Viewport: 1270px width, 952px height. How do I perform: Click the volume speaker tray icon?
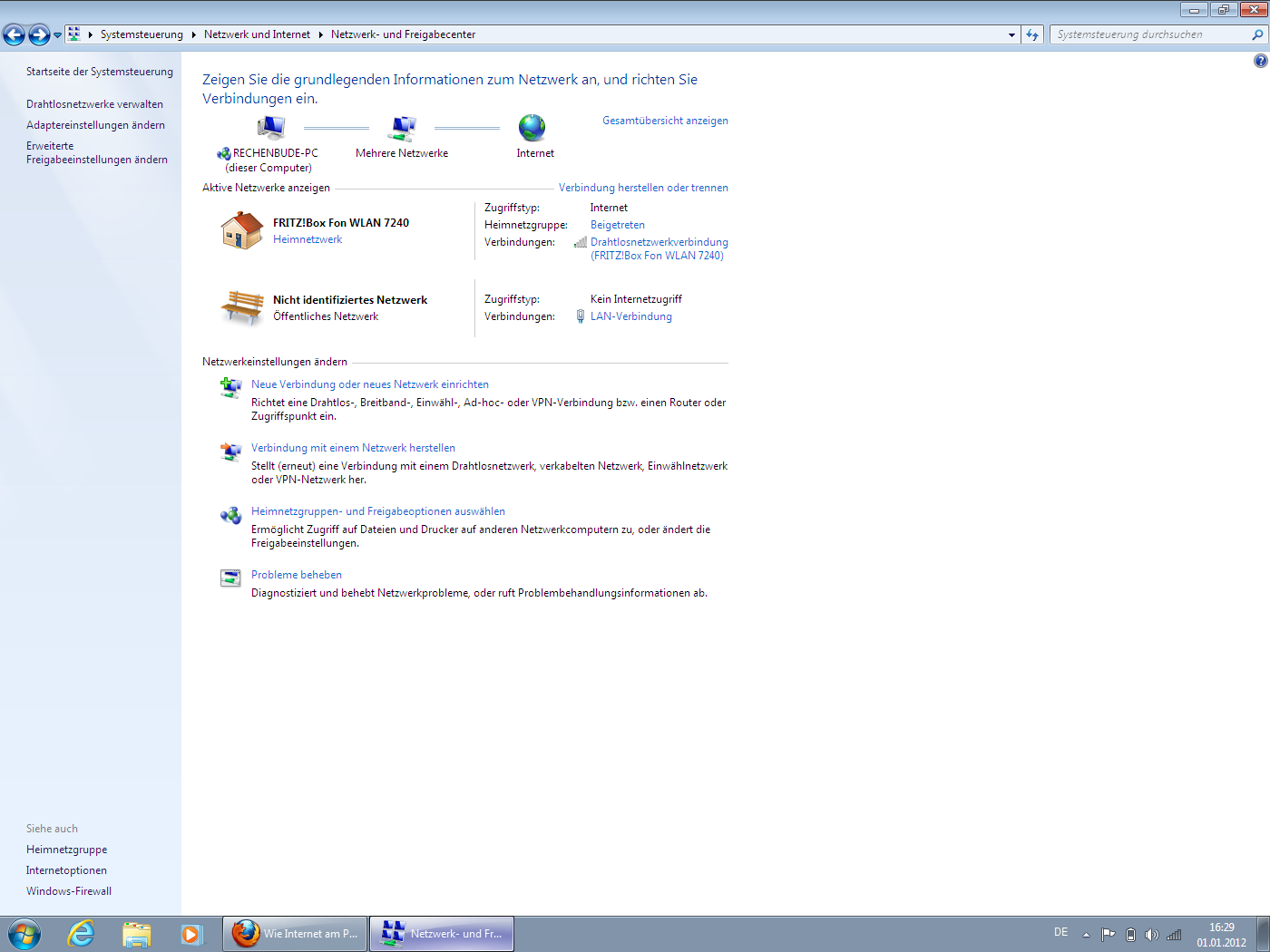(x=1151, y=935)
